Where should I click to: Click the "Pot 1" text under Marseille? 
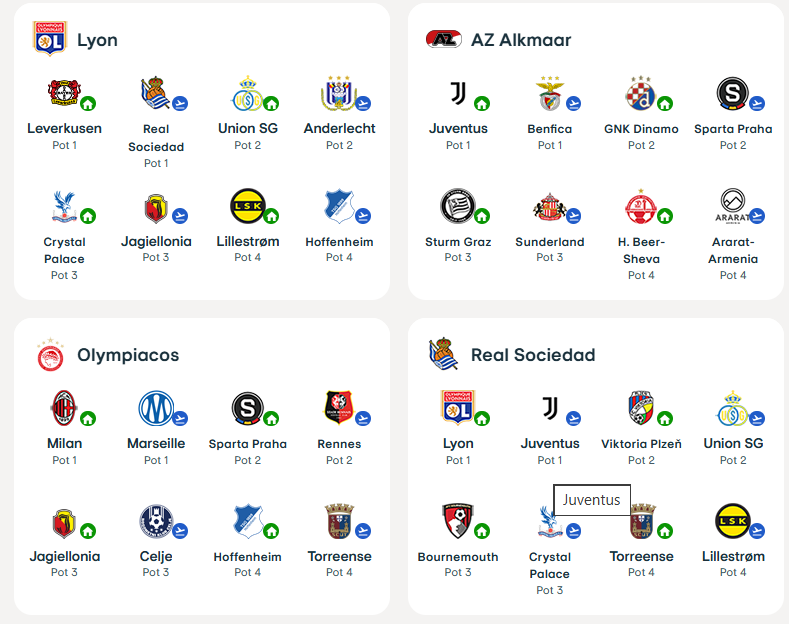(x=156, y=460)
